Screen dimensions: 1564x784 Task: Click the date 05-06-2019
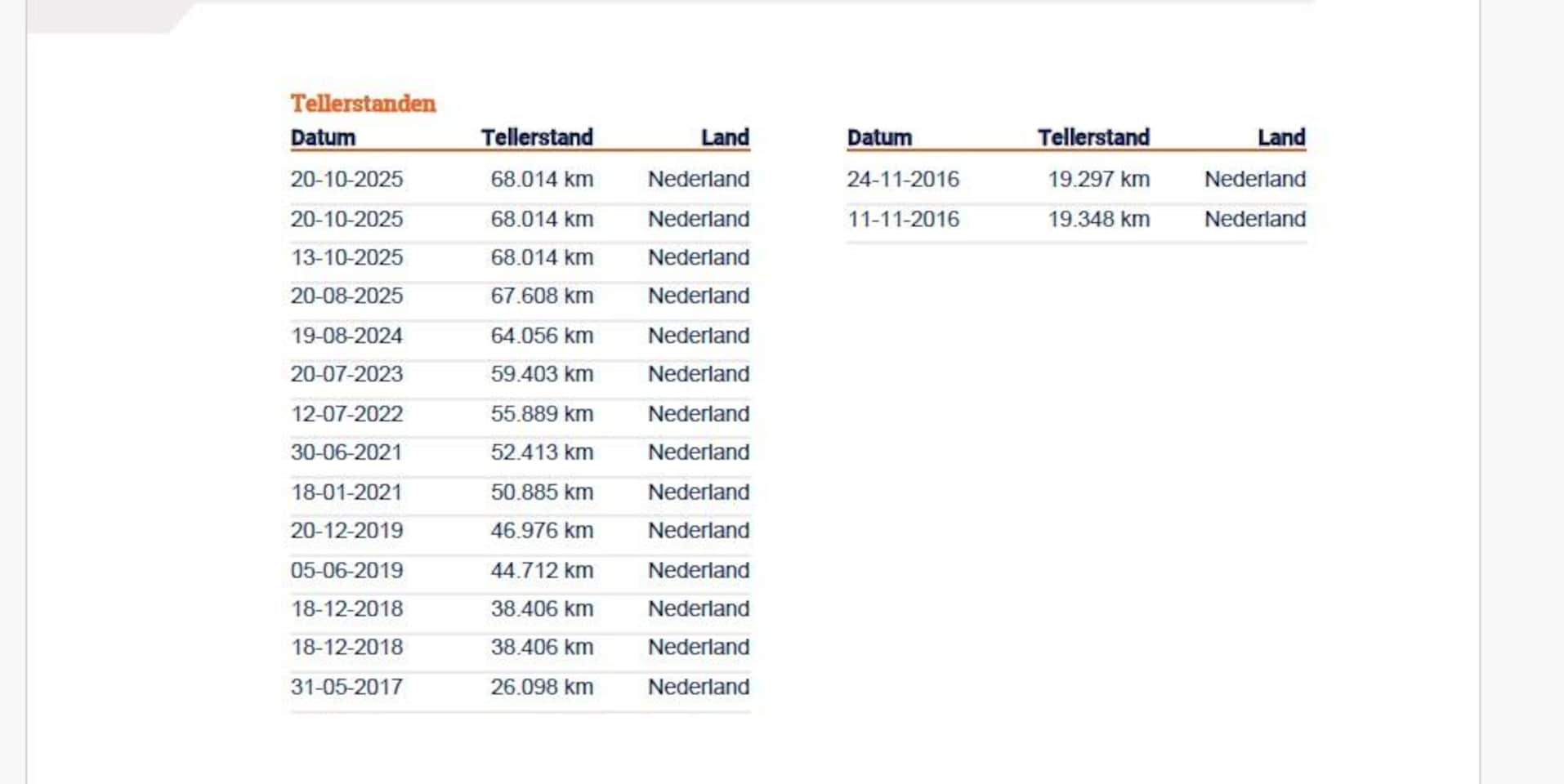click(346, 571)
